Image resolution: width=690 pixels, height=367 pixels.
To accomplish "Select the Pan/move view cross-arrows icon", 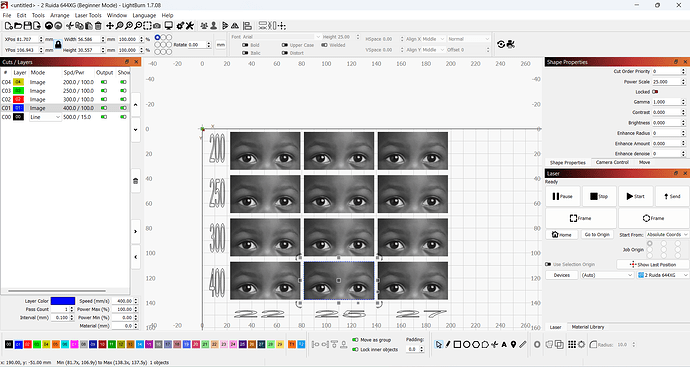I will pos(110,26).
